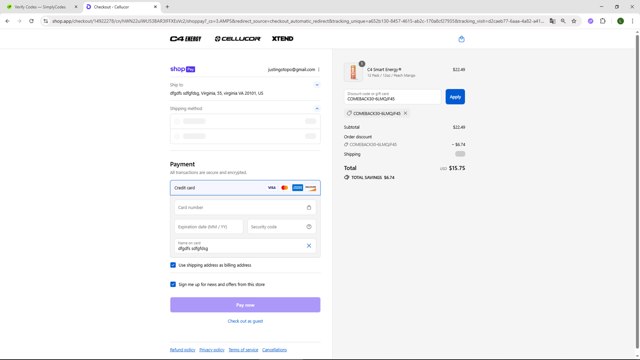Click the translate page icon

[x=552, y=21]
